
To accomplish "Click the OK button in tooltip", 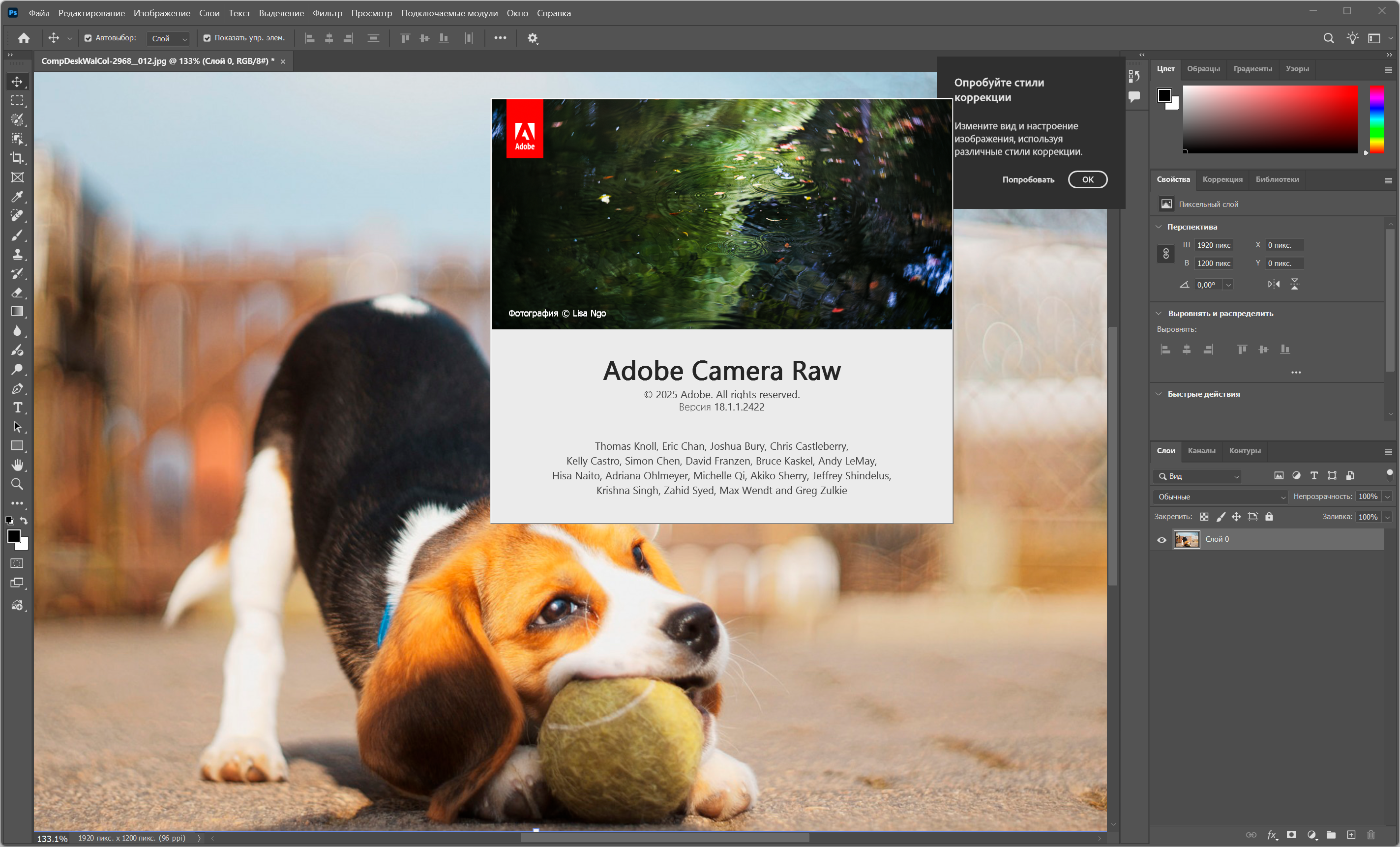I will click(1087, 179).
